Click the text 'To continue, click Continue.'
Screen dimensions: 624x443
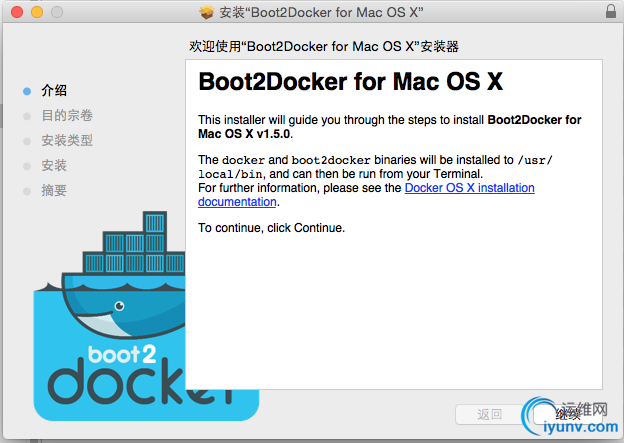coord(271,228)
